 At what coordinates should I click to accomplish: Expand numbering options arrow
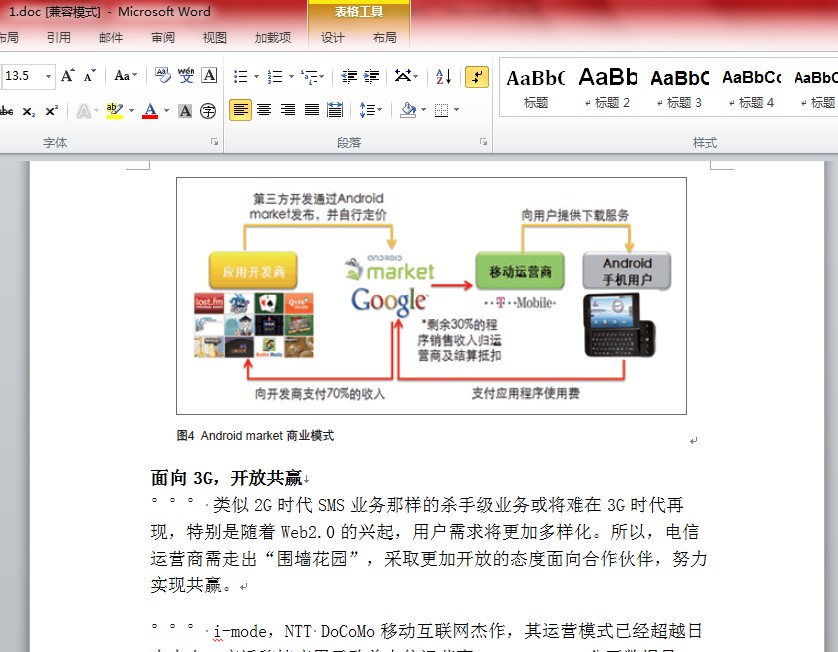(291, 77)
